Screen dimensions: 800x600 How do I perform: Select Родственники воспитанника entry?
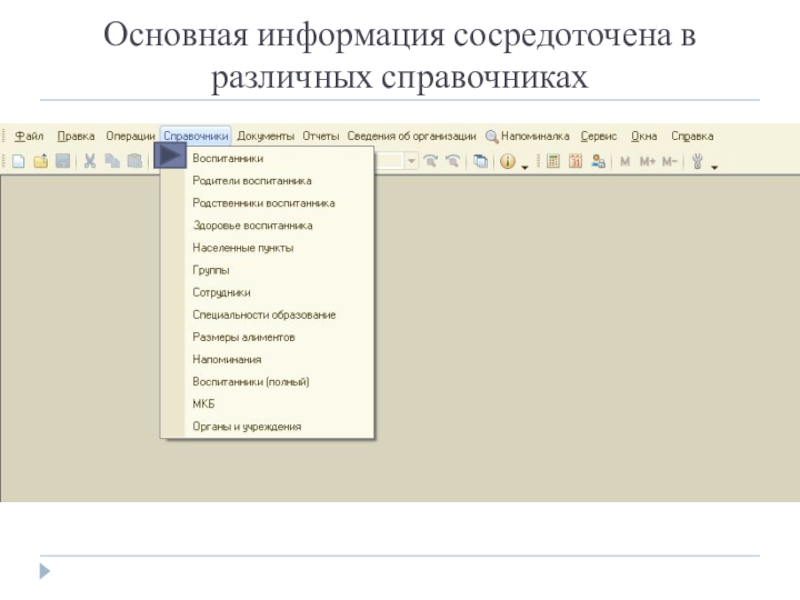click(x=267, y=203)
